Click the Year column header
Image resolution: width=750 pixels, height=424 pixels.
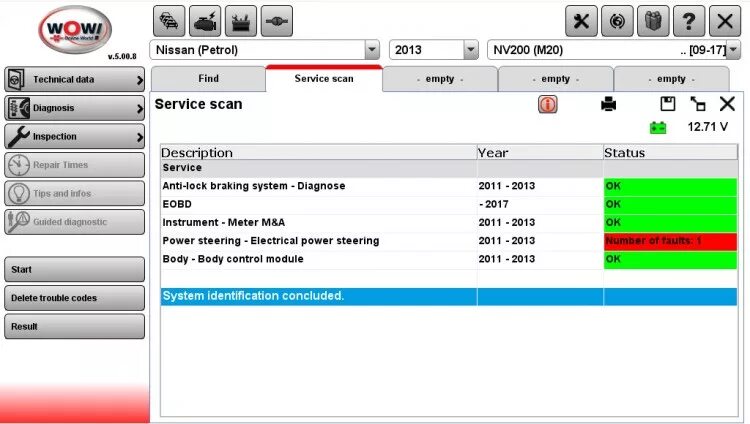pos(540,153)
